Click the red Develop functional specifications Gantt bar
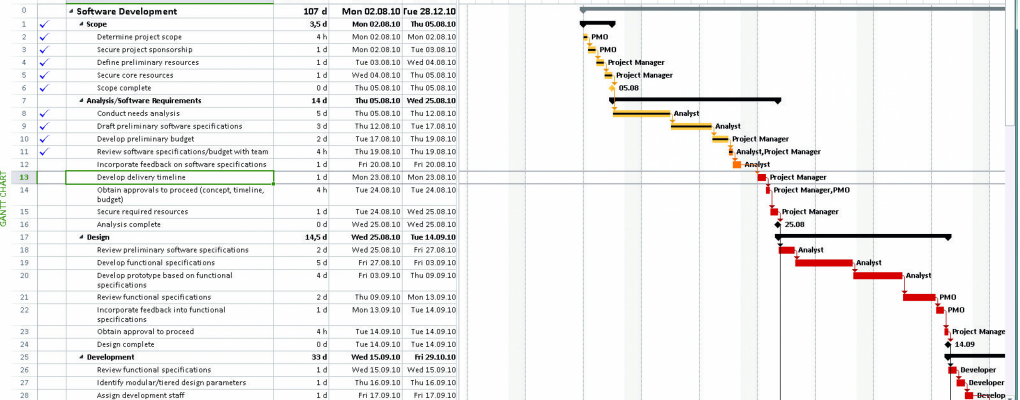The image size is (1020, 400). point(824,262)
